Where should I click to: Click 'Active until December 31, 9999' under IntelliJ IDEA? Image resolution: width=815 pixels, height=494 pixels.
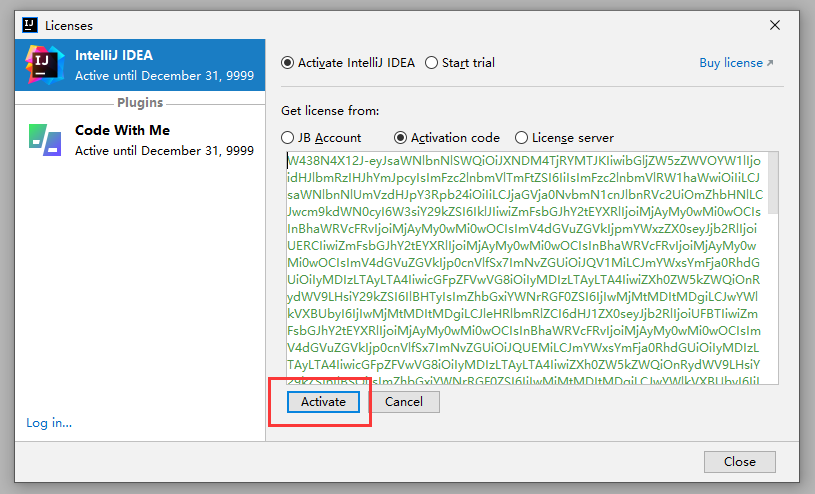coord(164,76)
